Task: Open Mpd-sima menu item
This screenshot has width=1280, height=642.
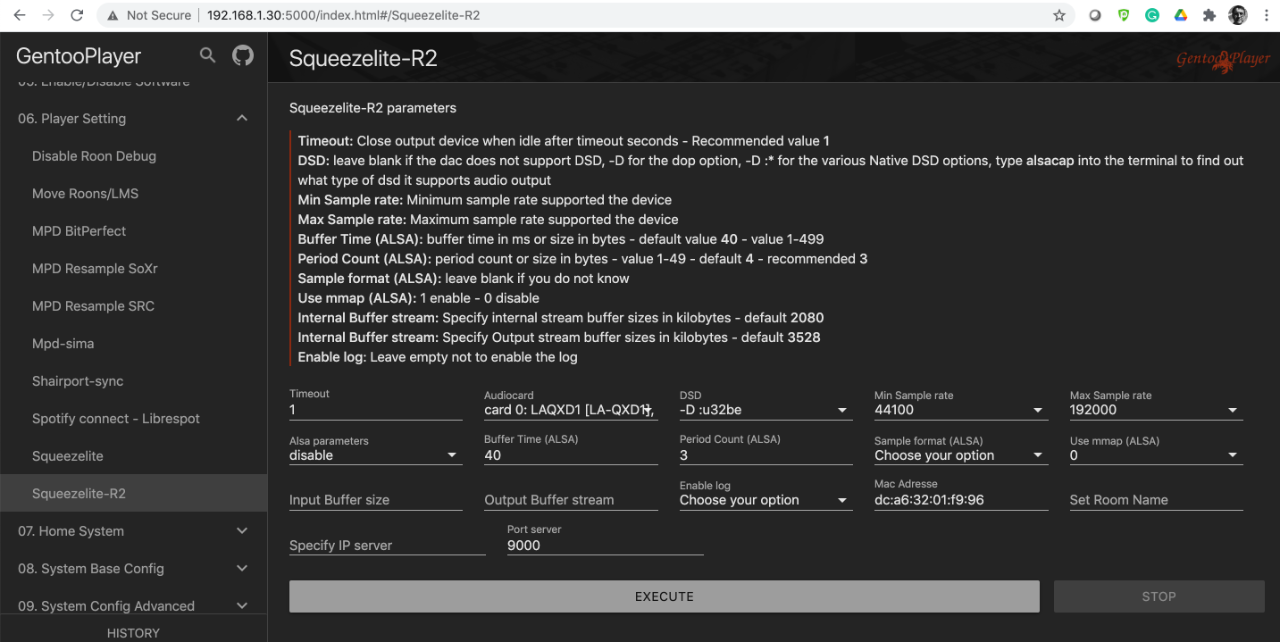Action: point(133,343)
